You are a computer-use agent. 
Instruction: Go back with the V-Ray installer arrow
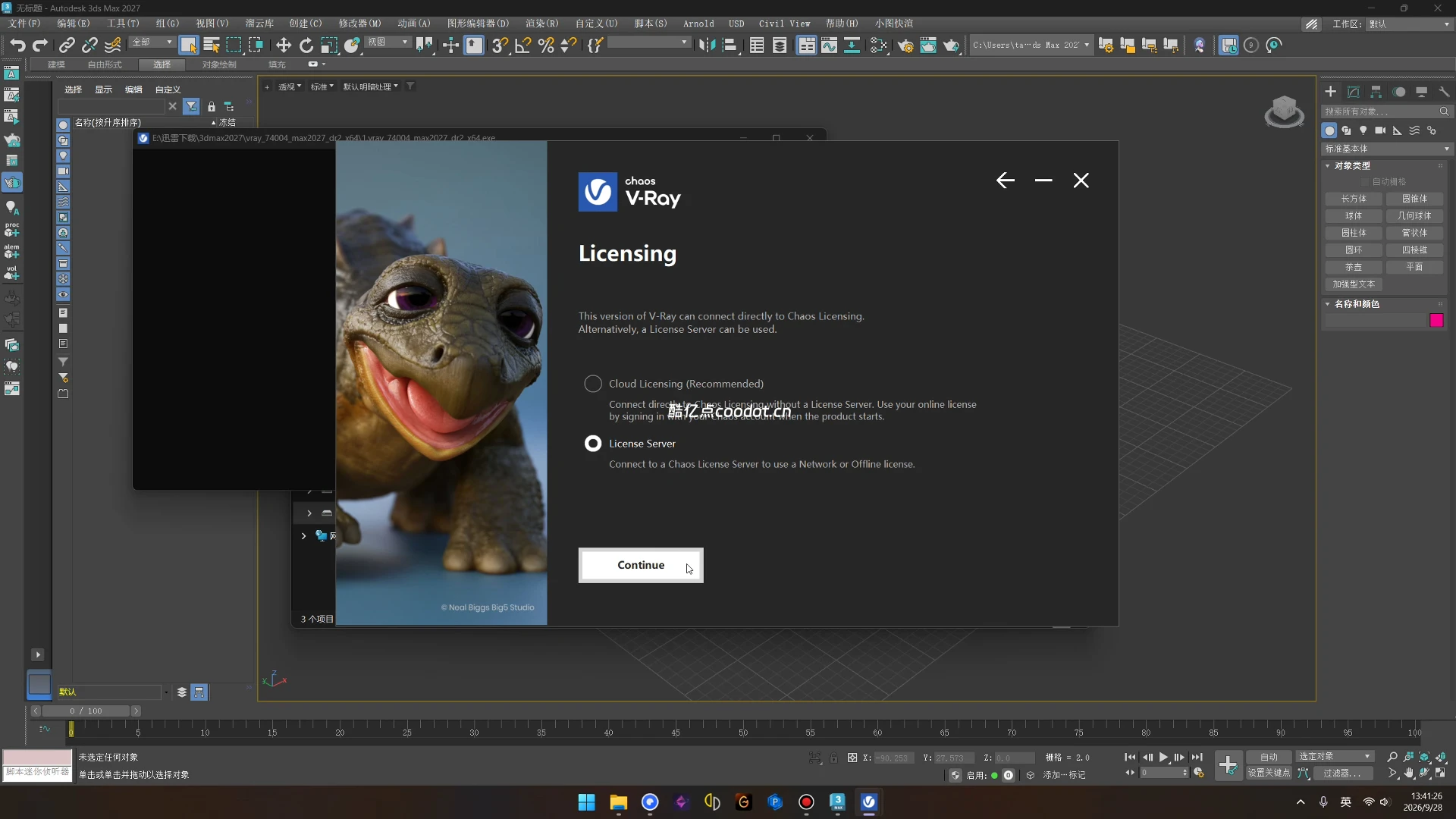click(1005, 180)
